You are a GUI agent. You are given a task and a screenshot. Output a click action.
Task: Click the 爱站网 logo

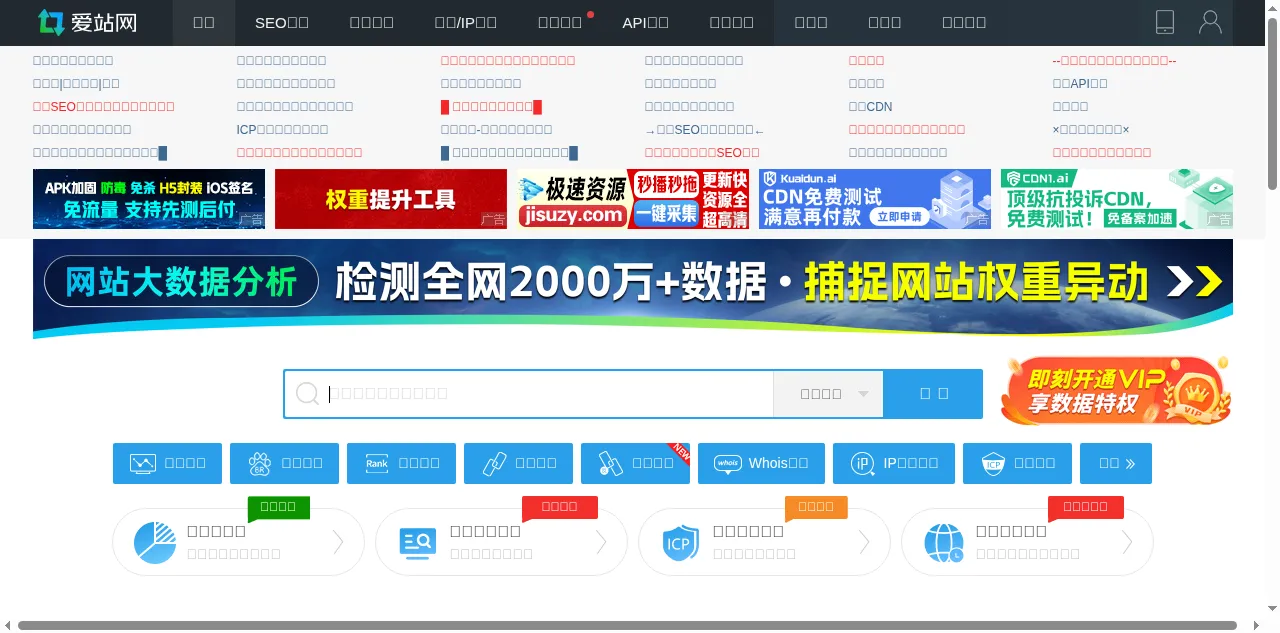point(88,22)
